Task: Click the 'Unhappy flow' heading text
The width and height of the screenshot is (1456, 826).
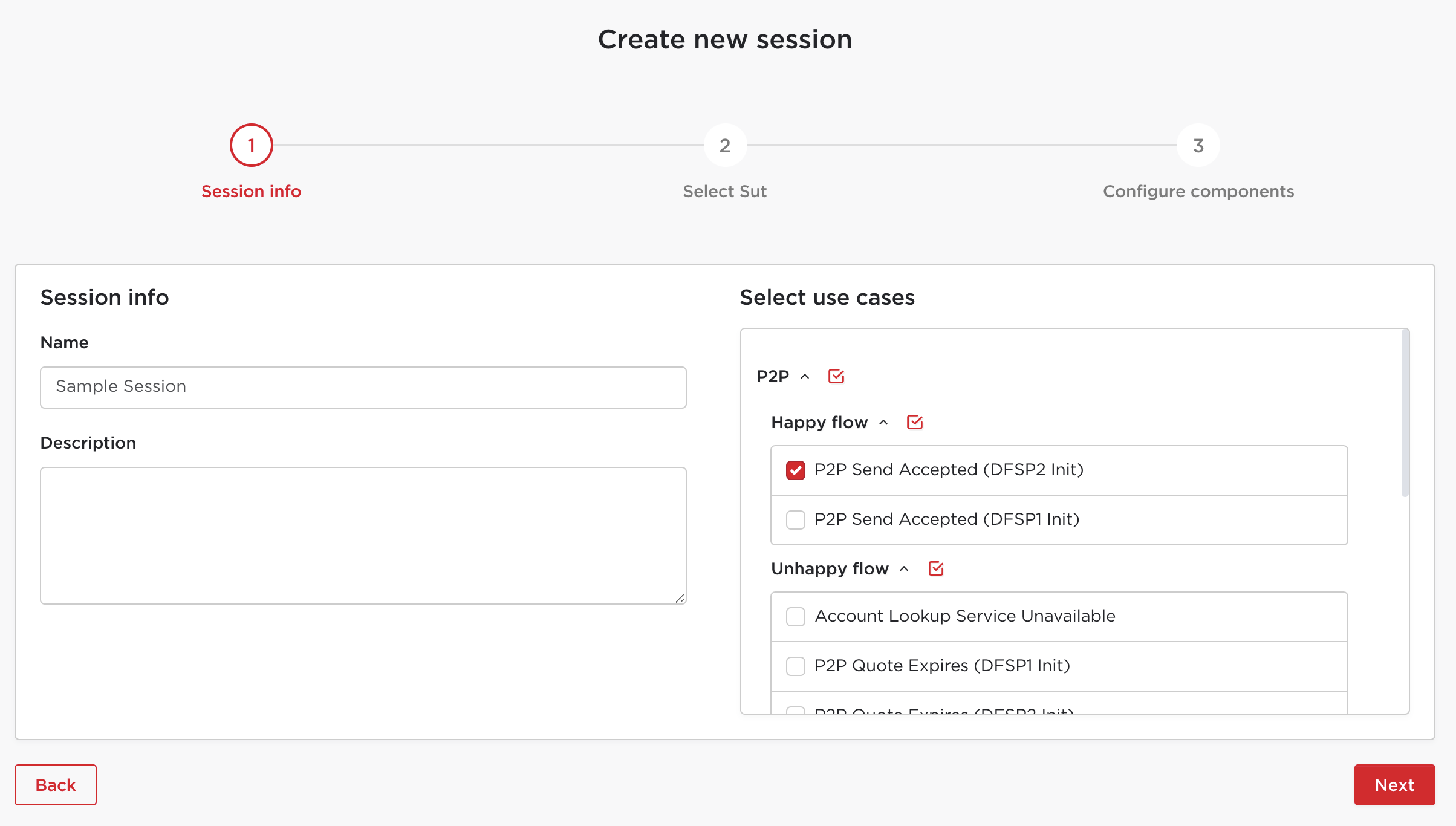Action: point(830,568)
